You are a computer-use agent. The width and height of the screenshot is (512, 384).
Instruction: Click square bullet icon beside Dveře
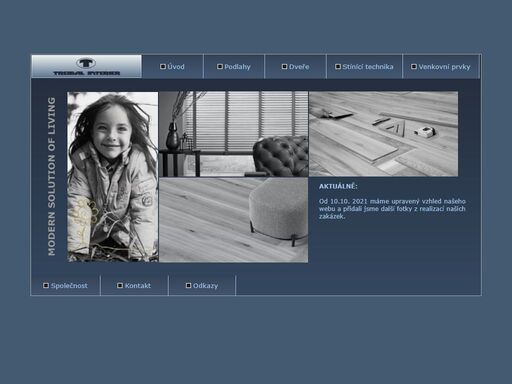coord(284,67)
